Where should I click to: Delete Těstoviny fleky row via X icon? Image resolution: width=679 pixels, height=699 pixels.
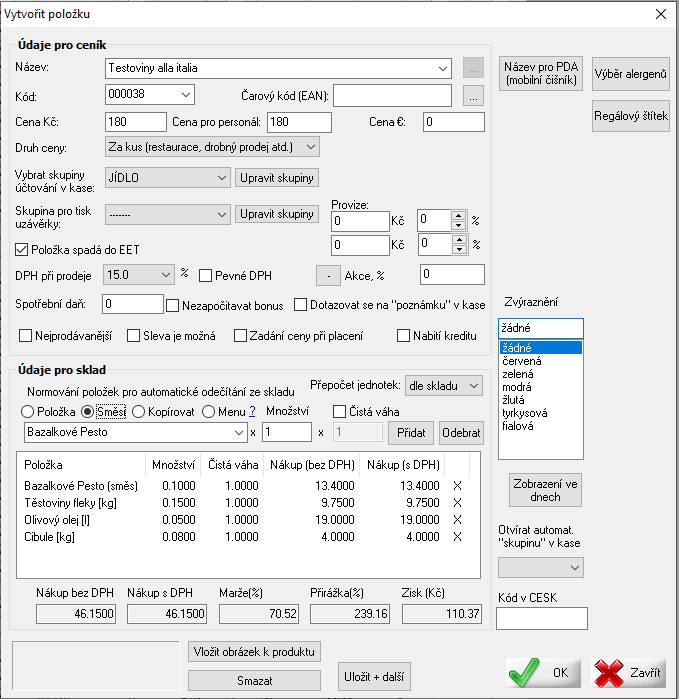coord(458,502)
